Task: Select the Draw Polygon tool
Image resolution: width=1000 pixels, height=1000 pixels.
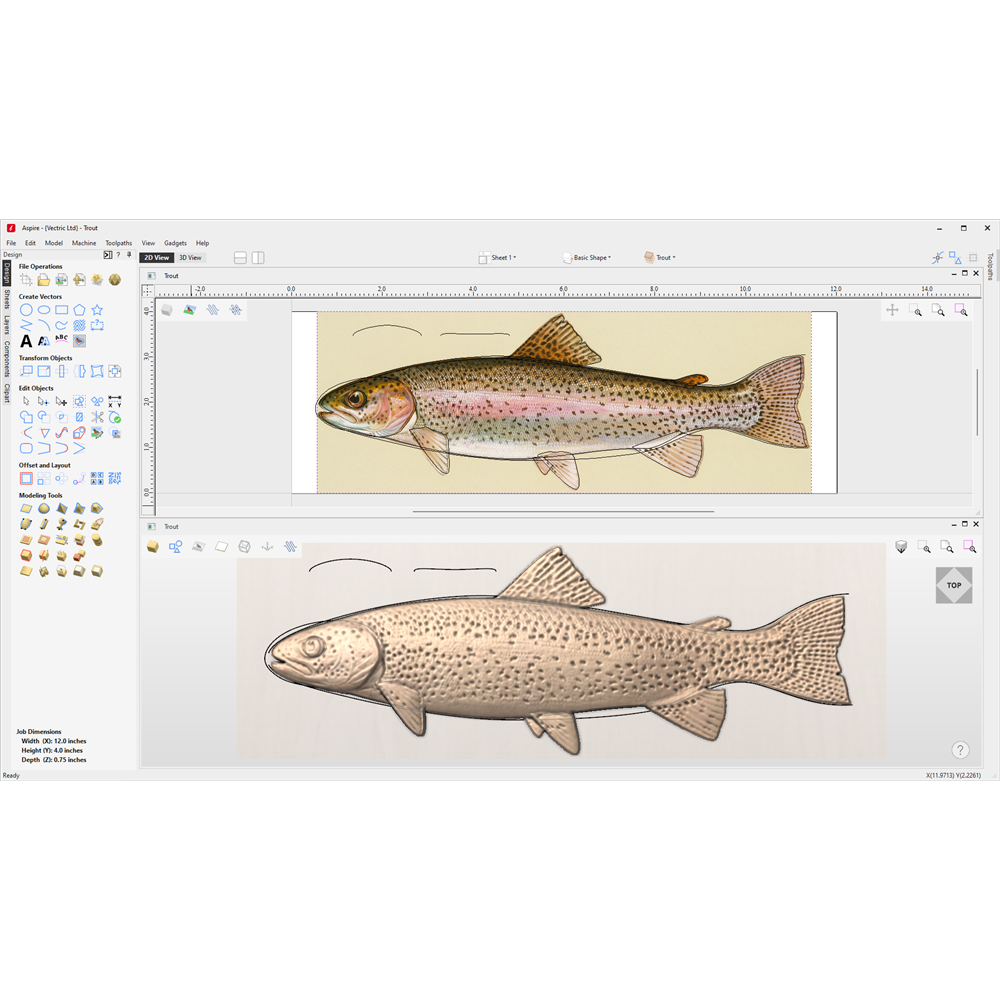Action: tap(79, 310)
